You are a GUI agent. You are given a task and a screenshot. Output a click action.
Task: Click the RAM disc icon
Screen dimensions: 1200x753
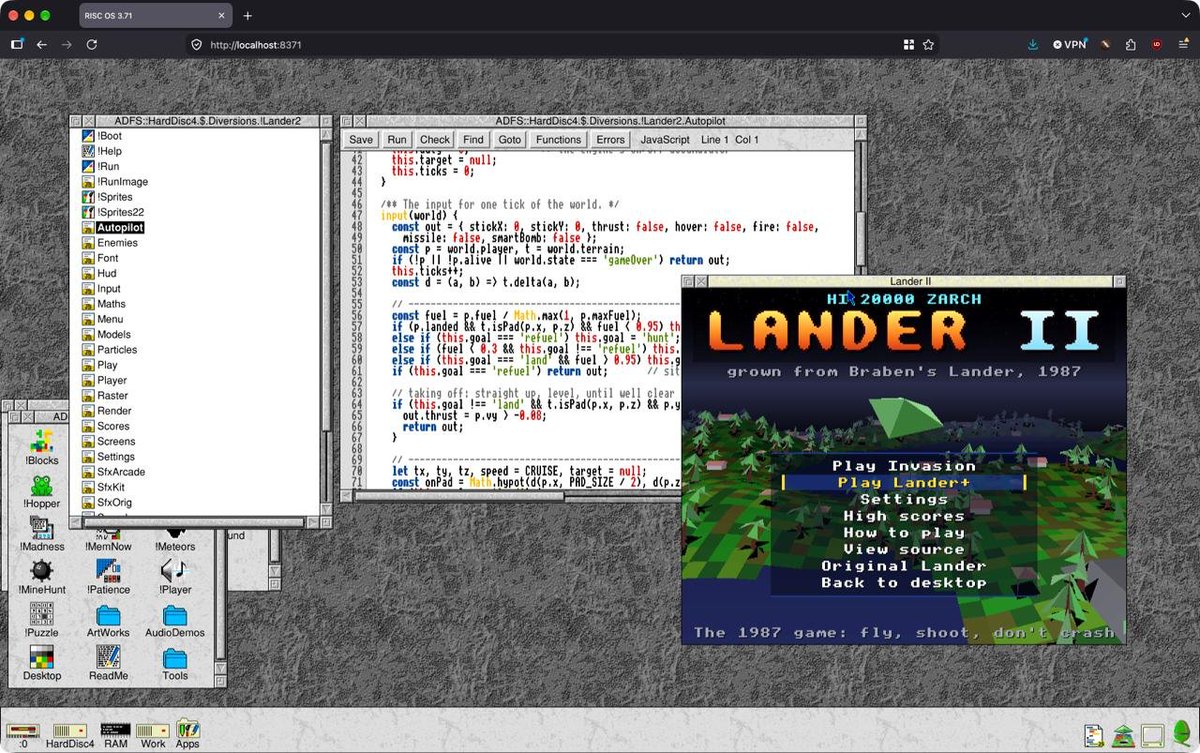(116, 735)
